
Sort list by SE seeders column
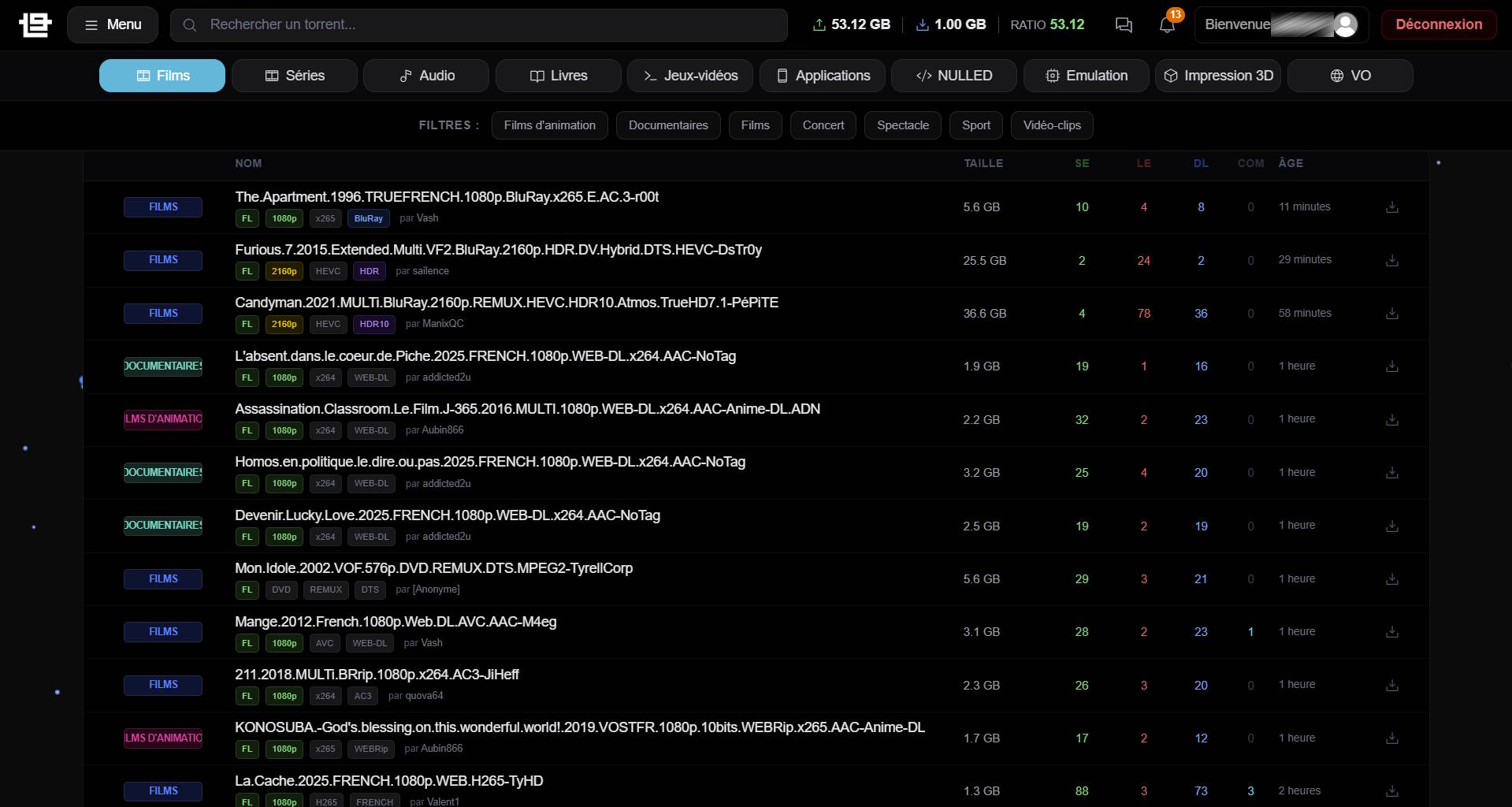point(1082,163)
